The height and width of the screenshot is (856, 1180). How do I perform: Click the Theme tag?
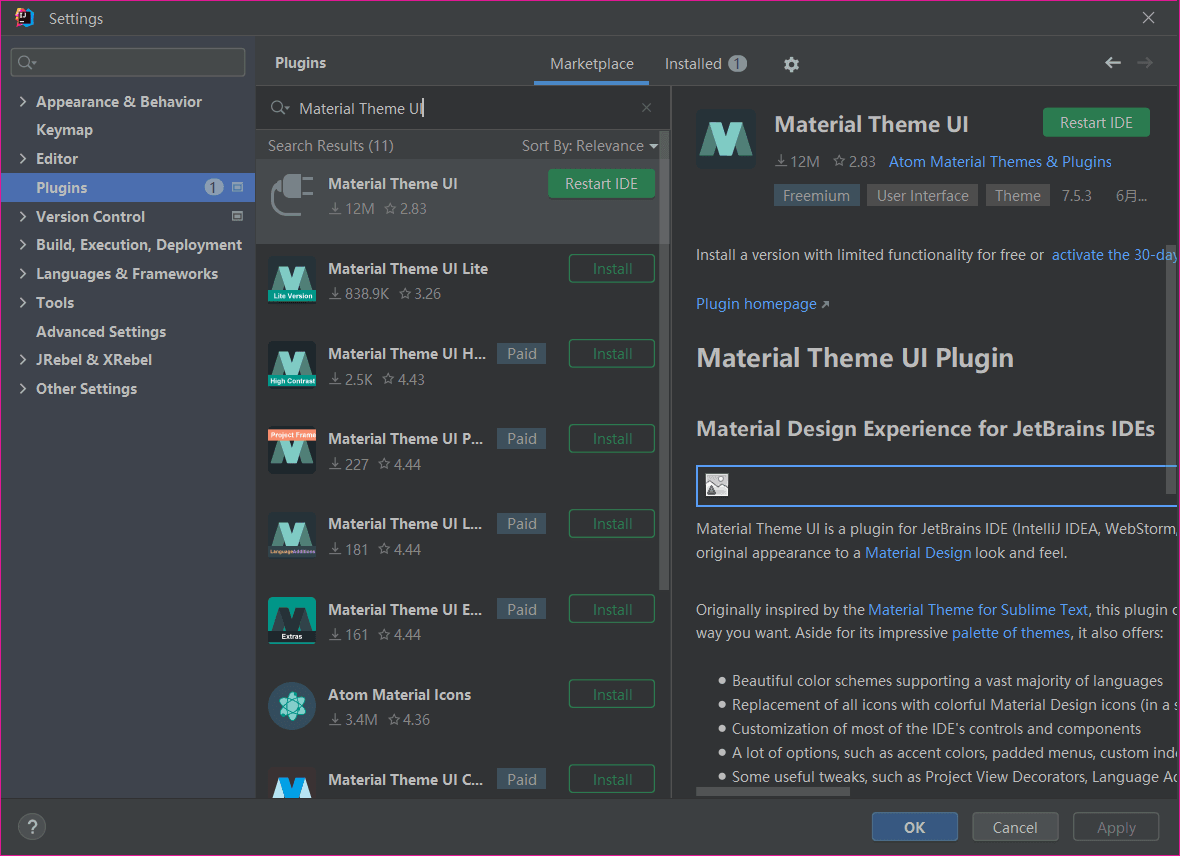(x=1017, y=196)
